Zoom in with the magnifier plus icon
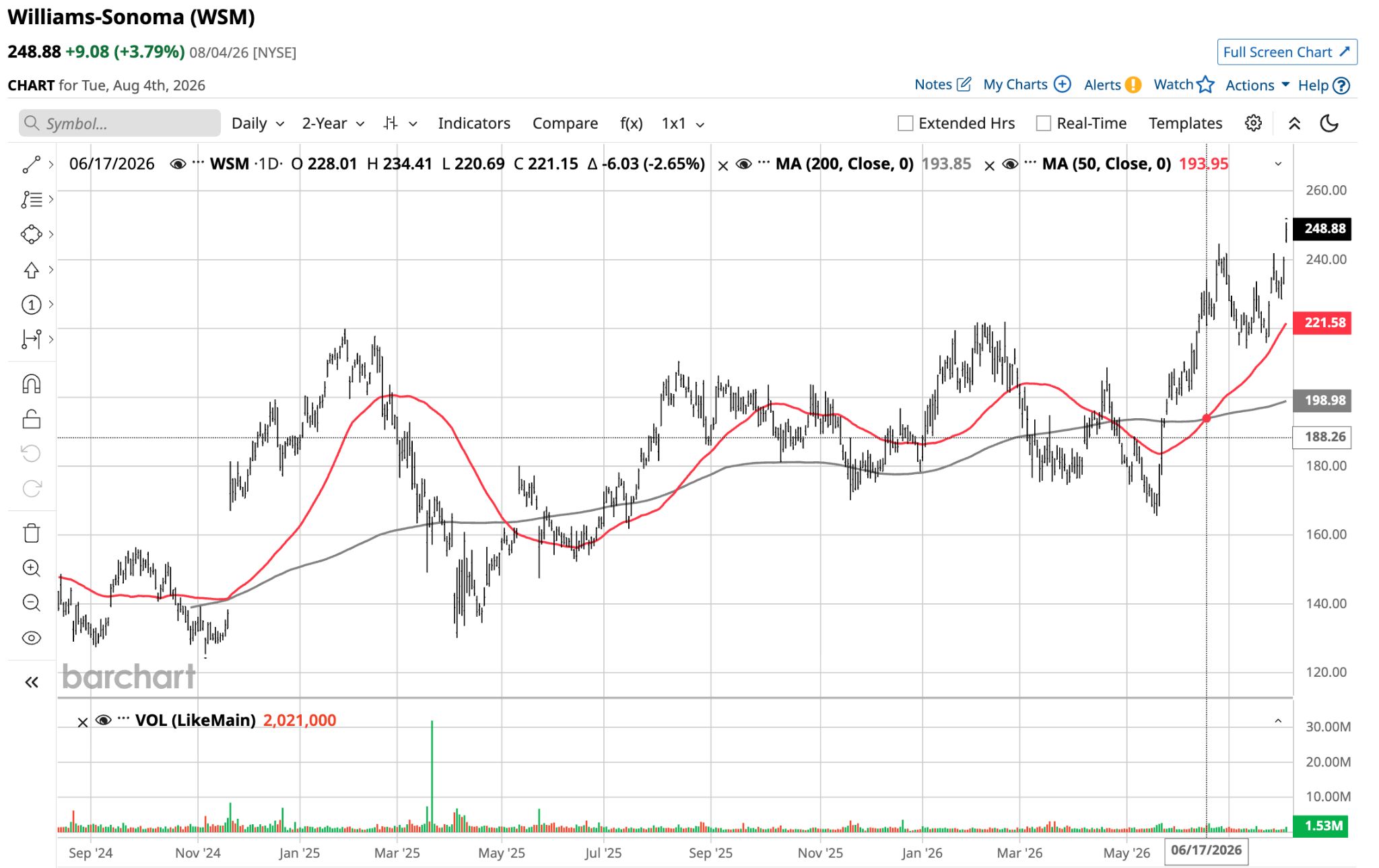Viewport: 1379px width, 868px height. coord(31,568)
